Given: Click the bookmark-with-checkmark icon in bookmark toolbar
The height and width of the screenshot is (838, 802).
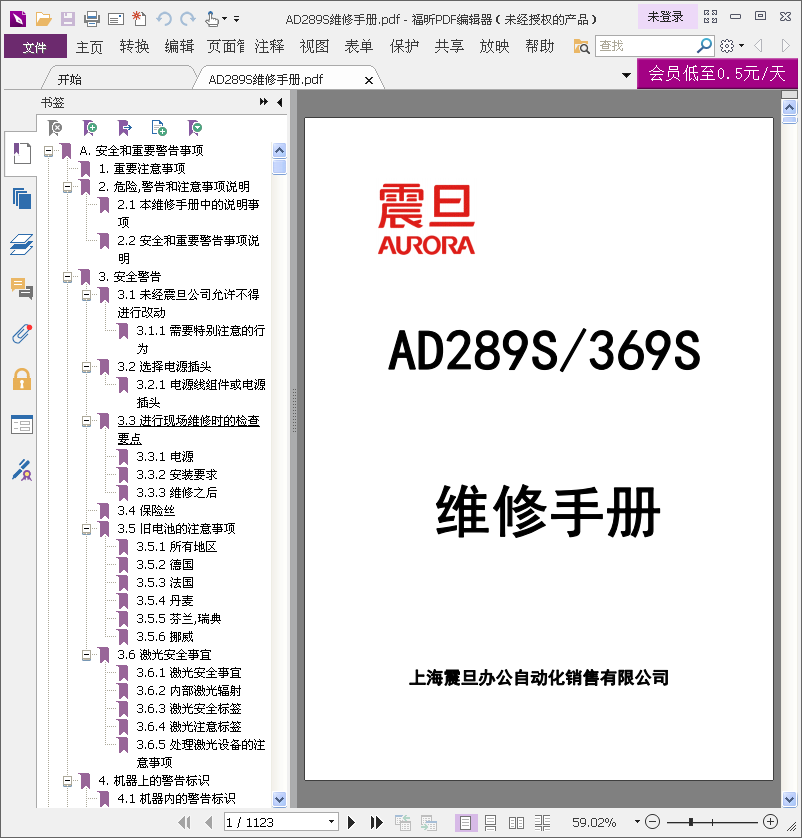Looking at the screenshot, I should (195, 128).
